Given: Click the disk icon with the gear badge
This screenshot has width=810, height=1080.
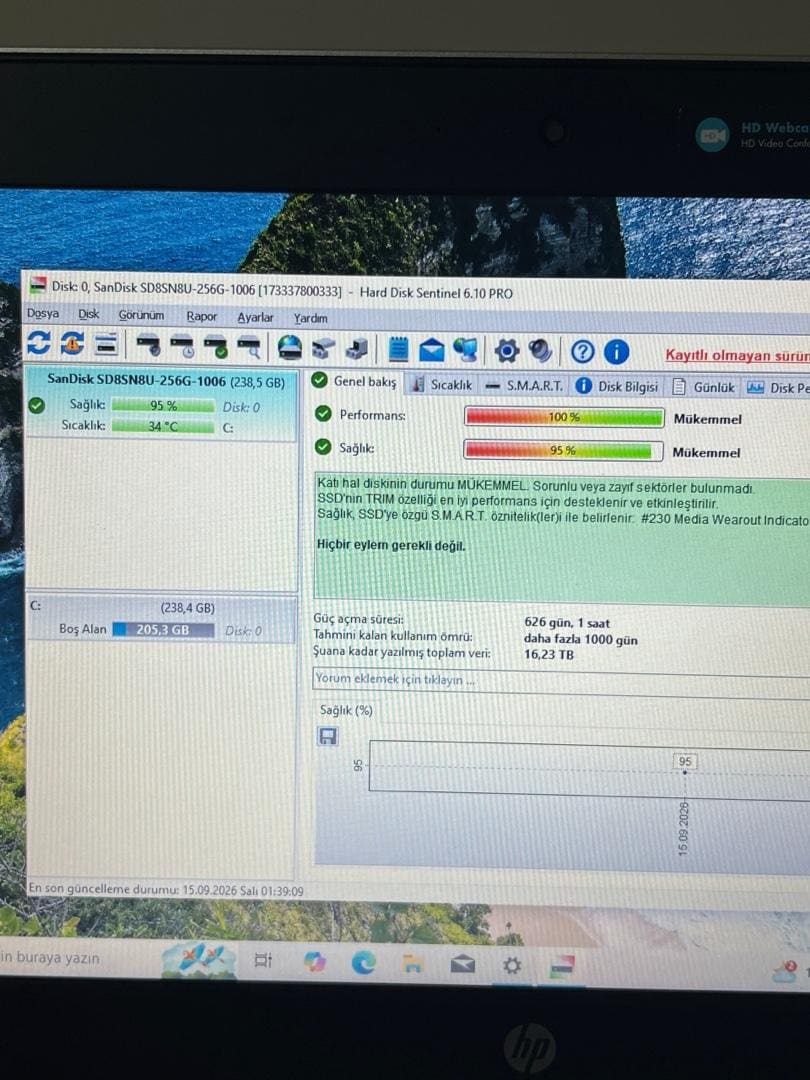Looking at the screenshot, I should click(x=148, y=345).
